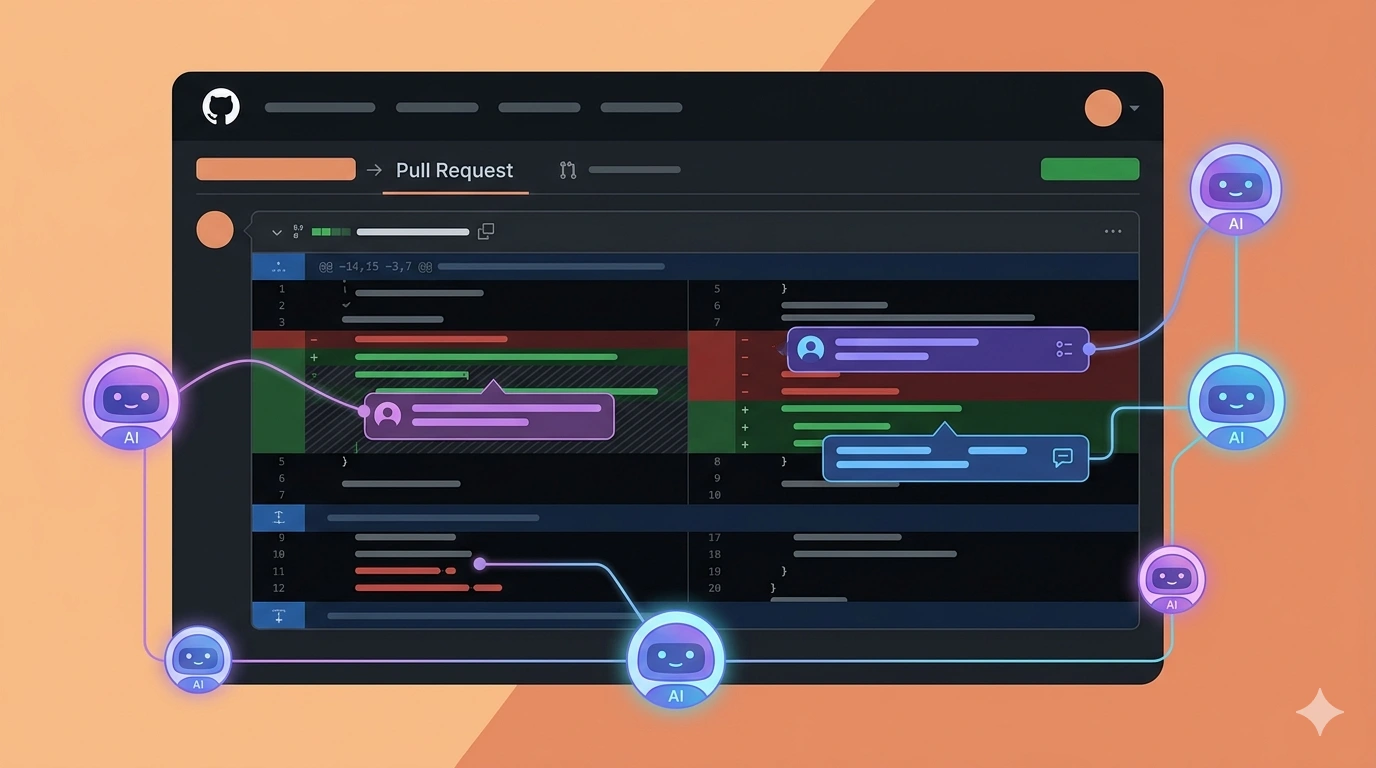Click the AI robot on middle right edge

pos(1236,400)
